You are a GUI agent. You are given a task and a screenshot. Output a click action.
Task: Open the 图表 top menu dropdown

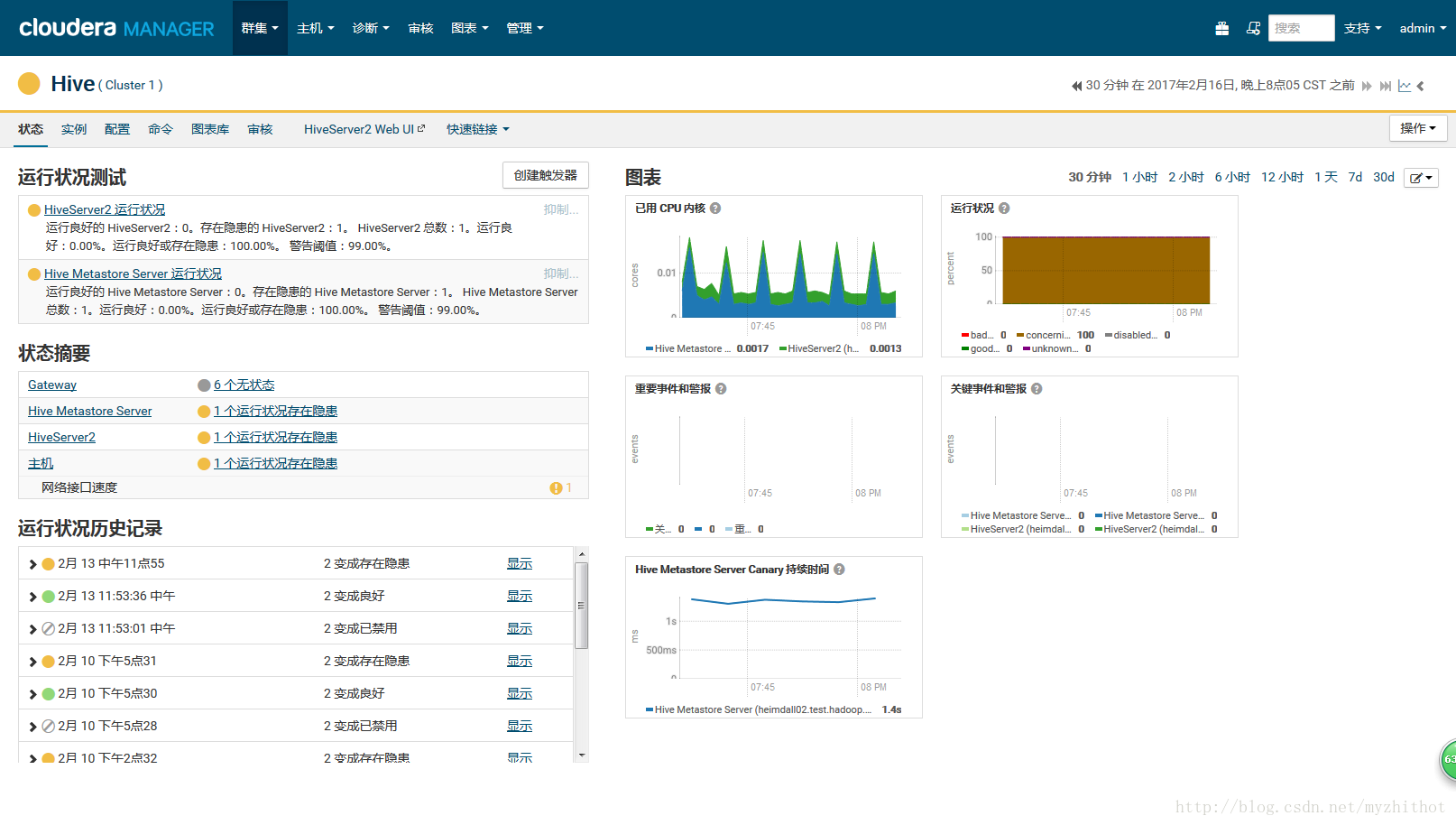click(470, 28)
